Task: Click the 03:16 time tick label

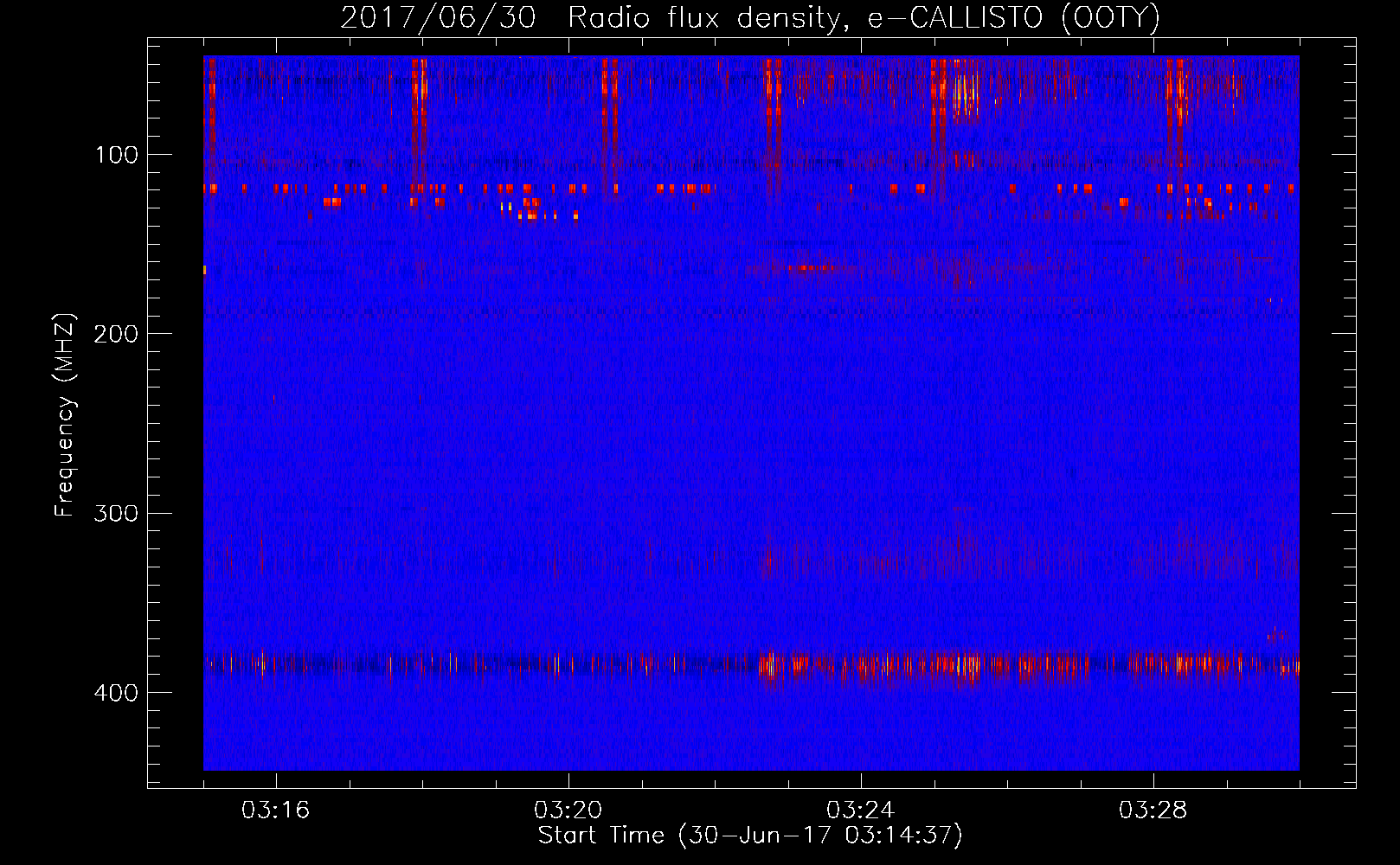Action: (x=275, y=811)
